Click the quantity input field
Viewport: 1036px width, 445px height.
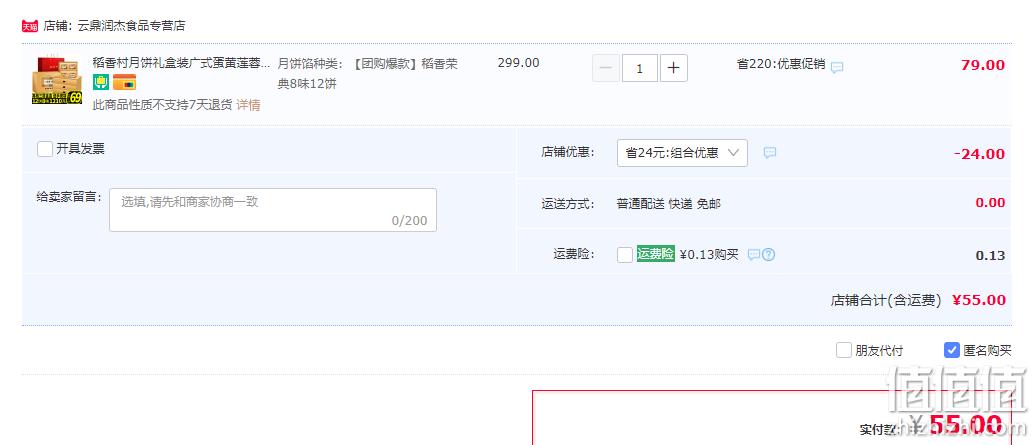[640, 68]
